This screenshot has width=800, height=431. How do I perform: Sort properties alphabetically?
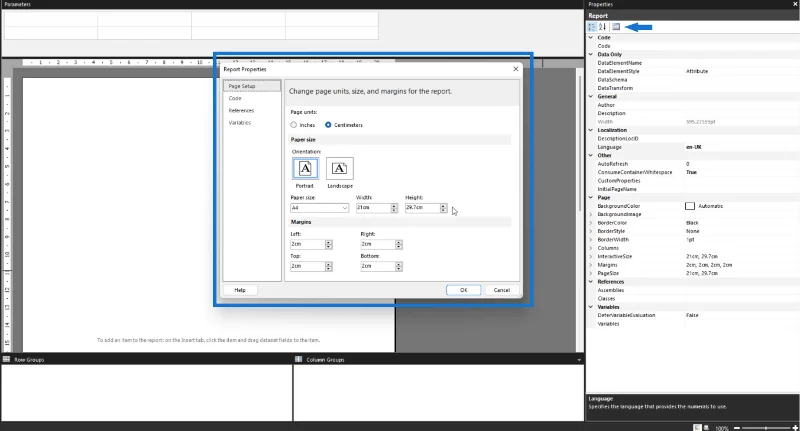(x=603, y=27)
